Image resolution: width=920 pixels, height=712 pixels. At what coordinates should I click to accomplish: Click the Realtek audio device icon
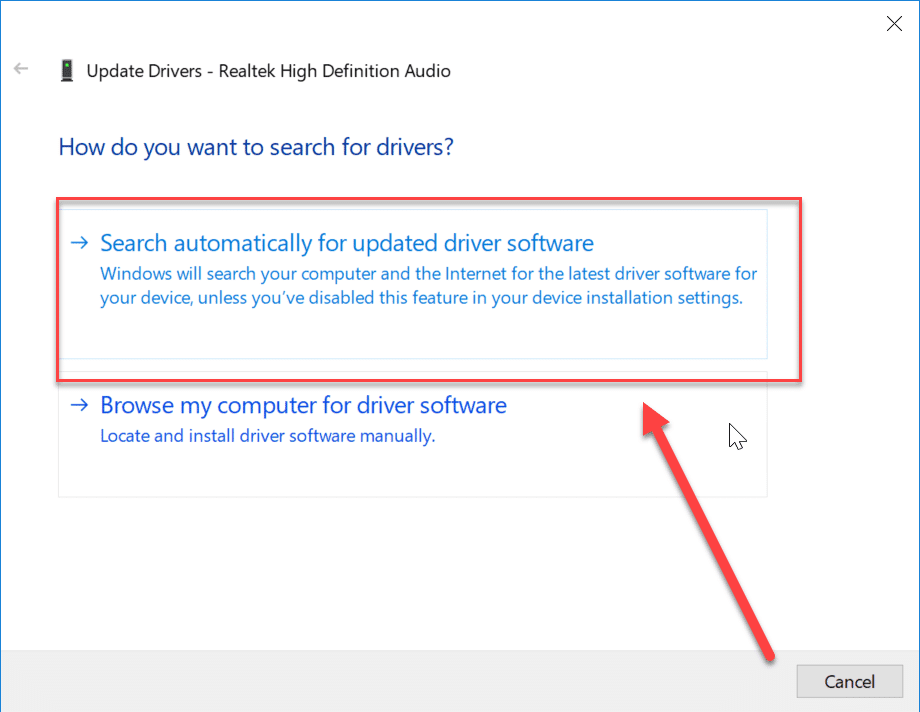[67, 71]
